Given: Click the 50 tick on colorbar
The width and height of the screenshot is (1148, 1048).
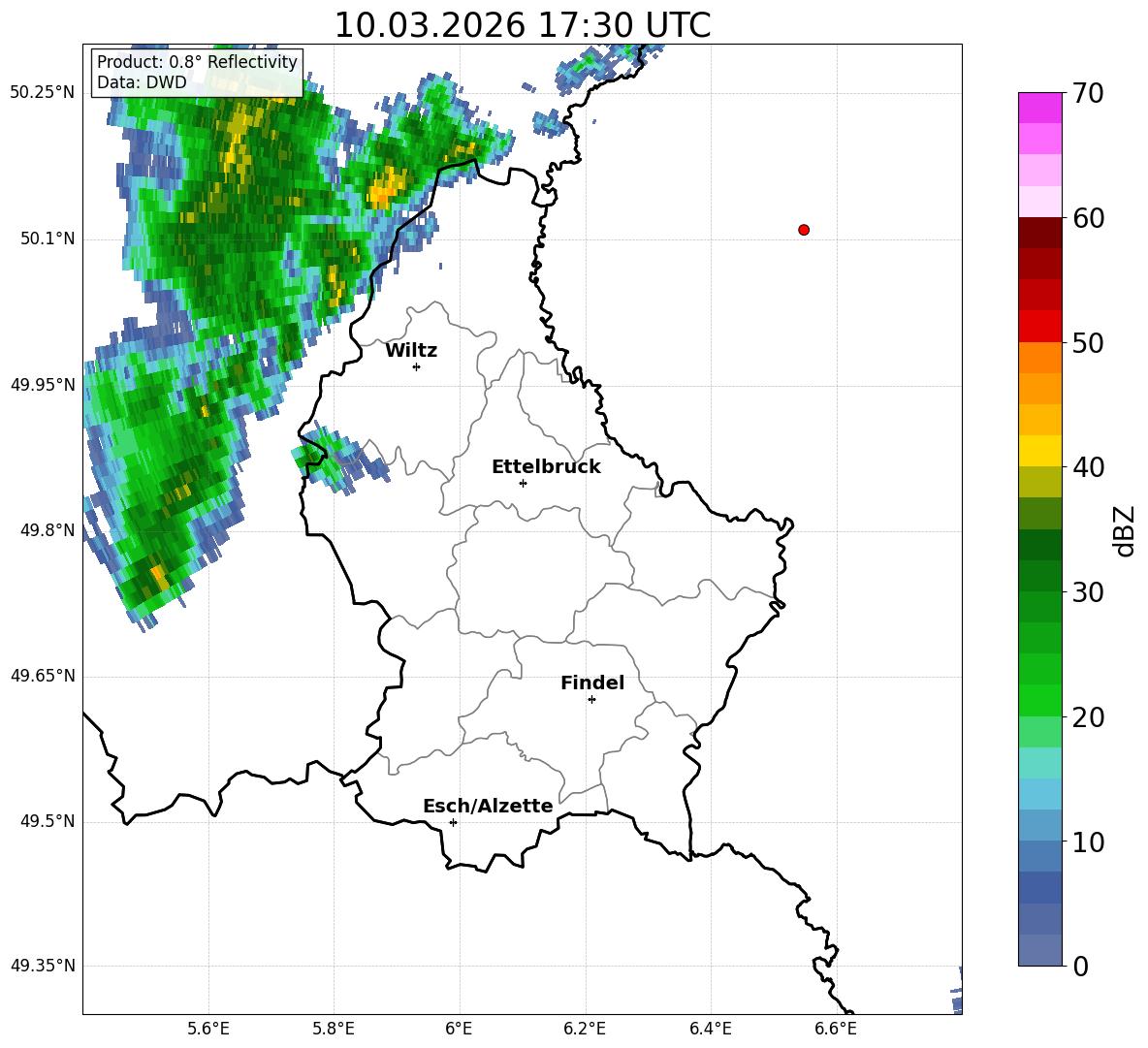Looking at the screenshot, I should pyautogui.click(x=1087, y=343).
